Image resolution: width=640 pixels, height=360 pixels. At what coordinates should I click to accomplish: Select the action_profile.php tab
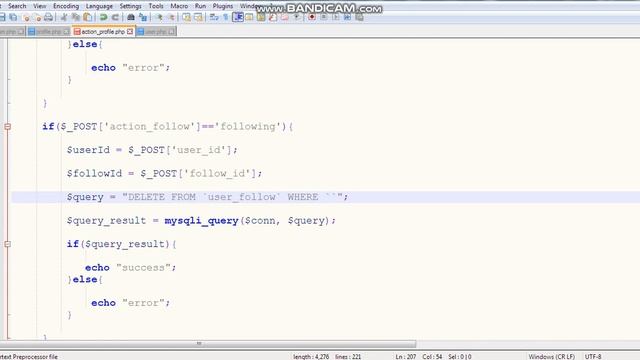click(x=103, y=31)
